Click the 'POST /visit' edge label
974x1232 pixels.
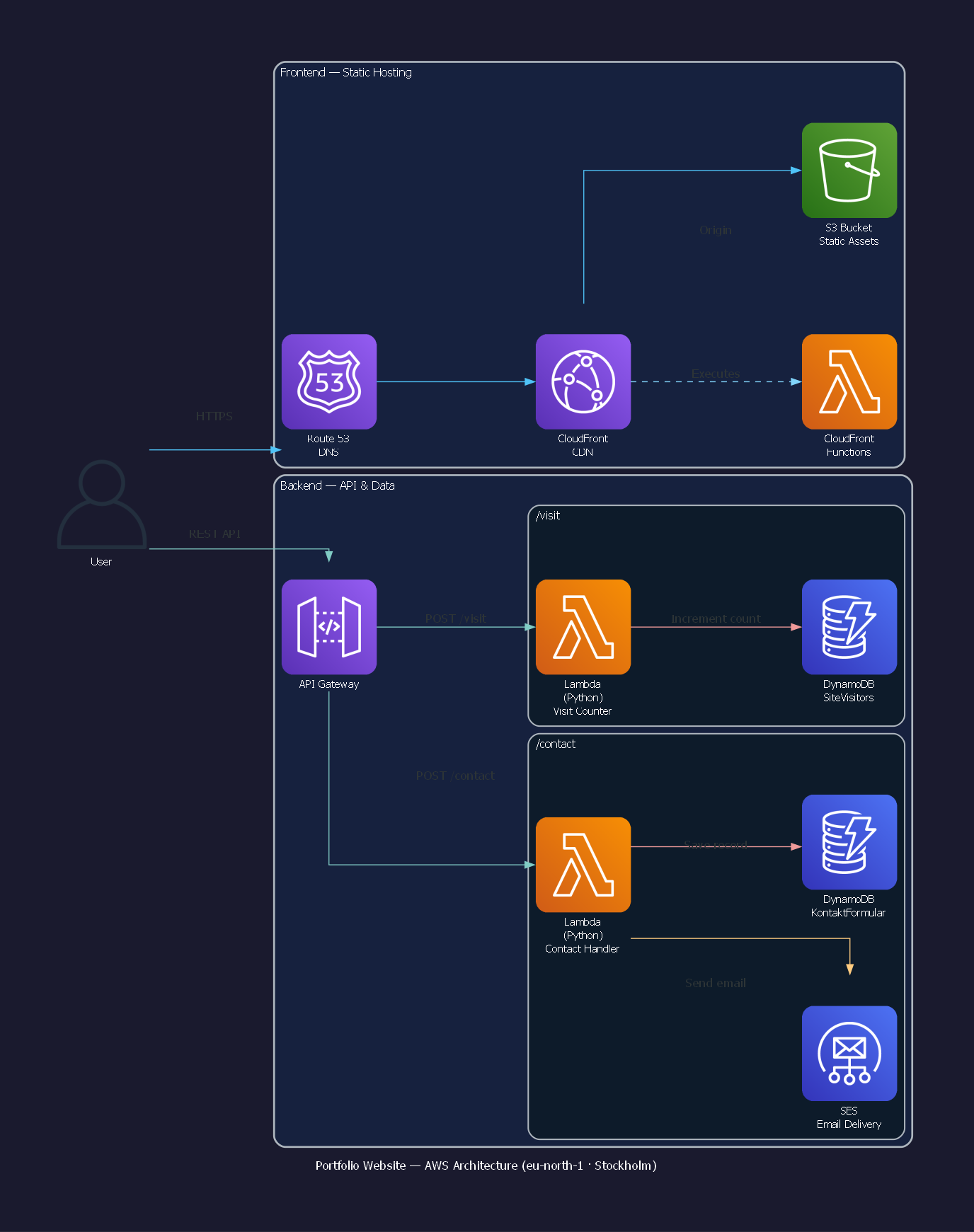click(x=455, y=618)
